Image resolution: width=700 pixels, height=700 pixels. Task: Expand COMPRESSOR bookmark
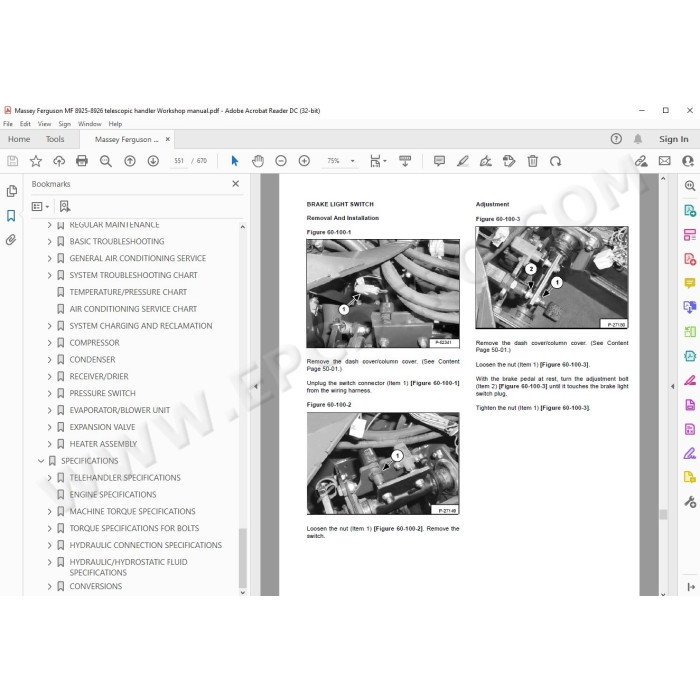[x=50, y=343]
